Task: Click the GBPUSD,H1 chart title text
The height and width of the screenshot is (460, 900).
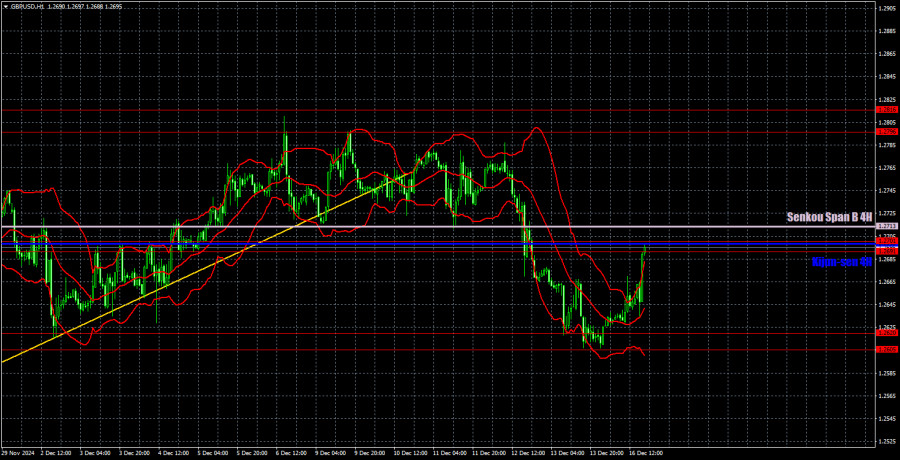Action: [x=30, y=7]
